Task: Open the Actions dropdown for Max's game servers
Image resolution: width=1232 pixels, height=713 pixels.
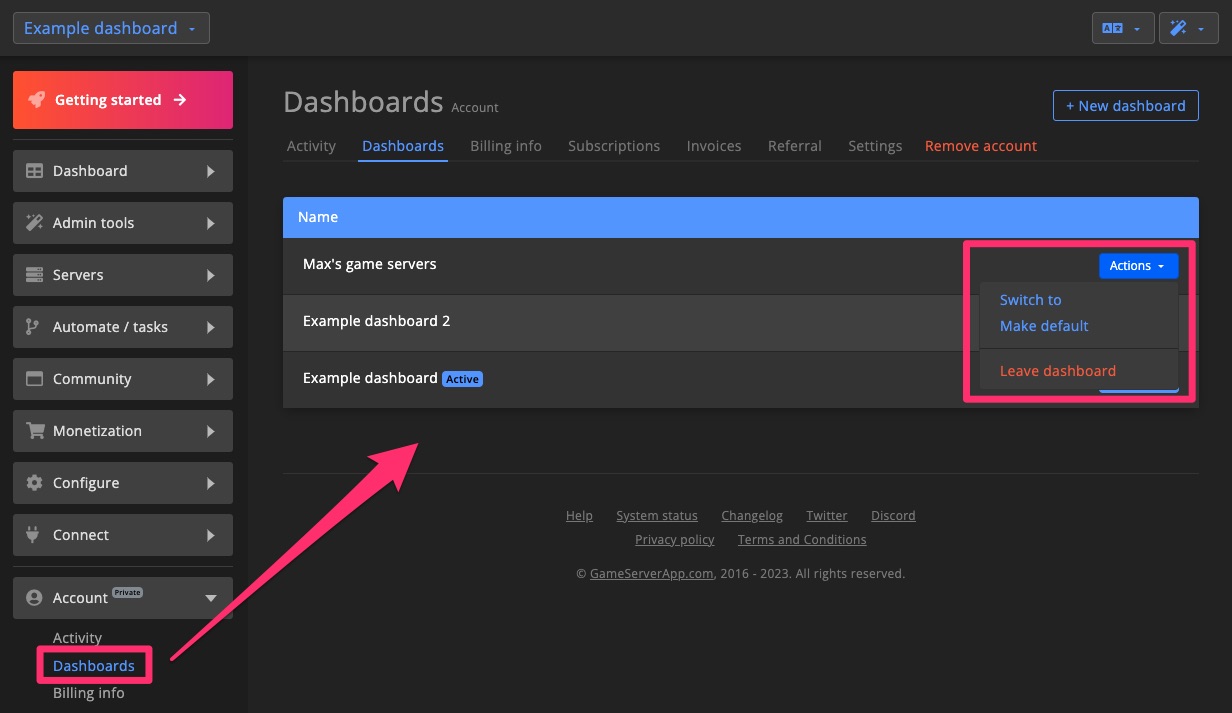Action: click(1137, 265)
